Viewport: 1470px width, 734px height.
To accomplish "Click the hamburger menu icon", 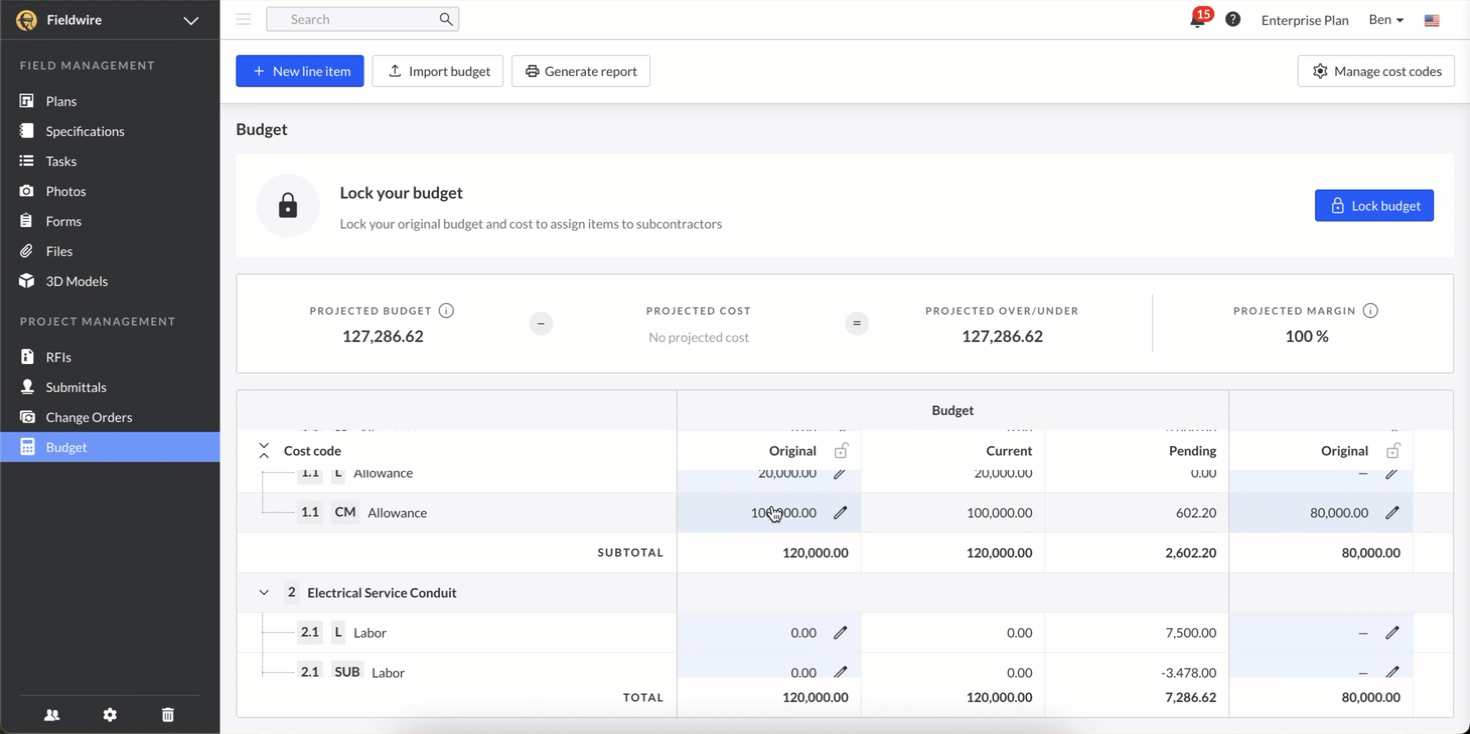I will click(x=243, y=19).
